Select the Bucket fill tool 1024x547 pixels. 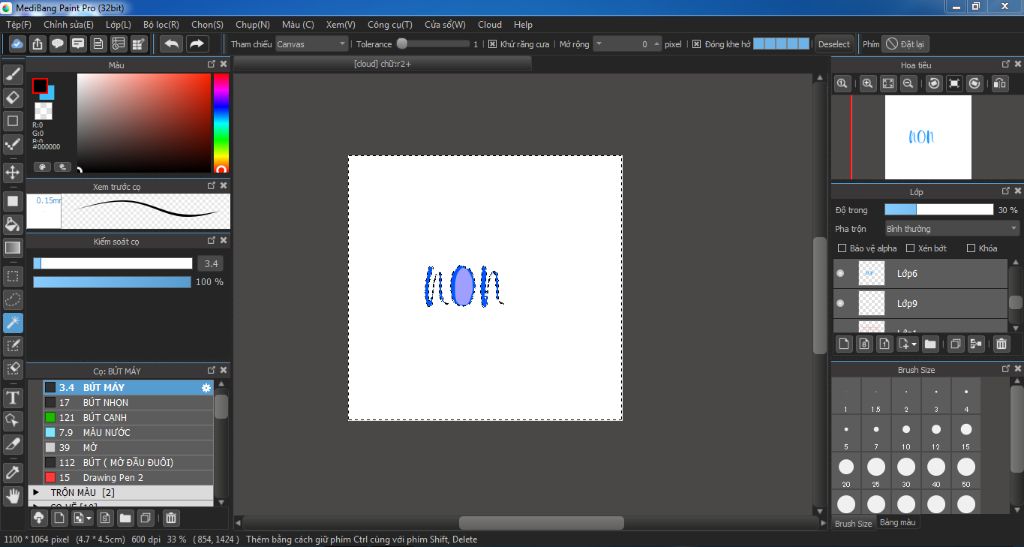point(12,225)
